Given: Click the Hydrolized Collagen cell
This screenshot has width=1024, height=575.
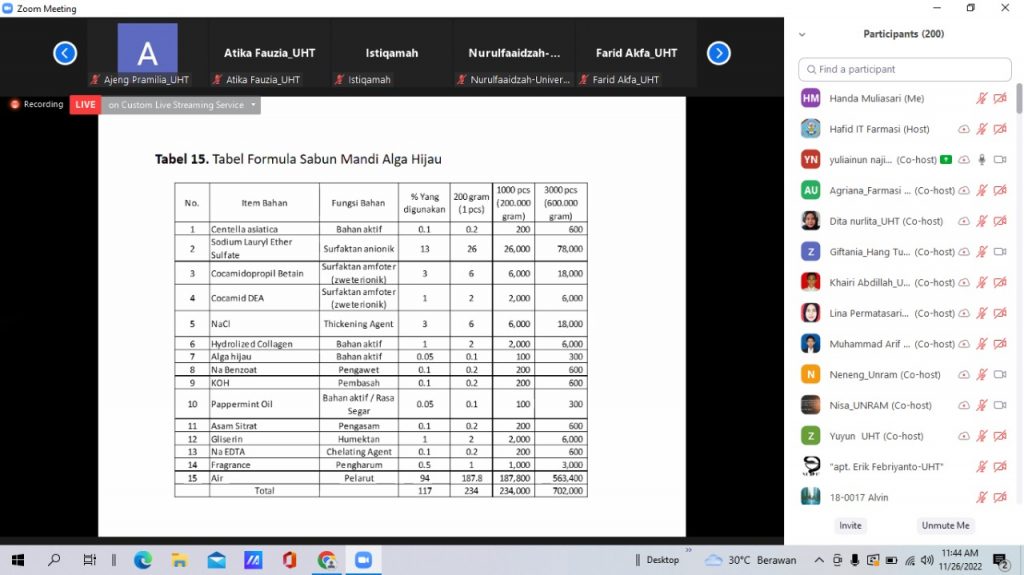Looking at the screenshot, I should pos(264,344).
